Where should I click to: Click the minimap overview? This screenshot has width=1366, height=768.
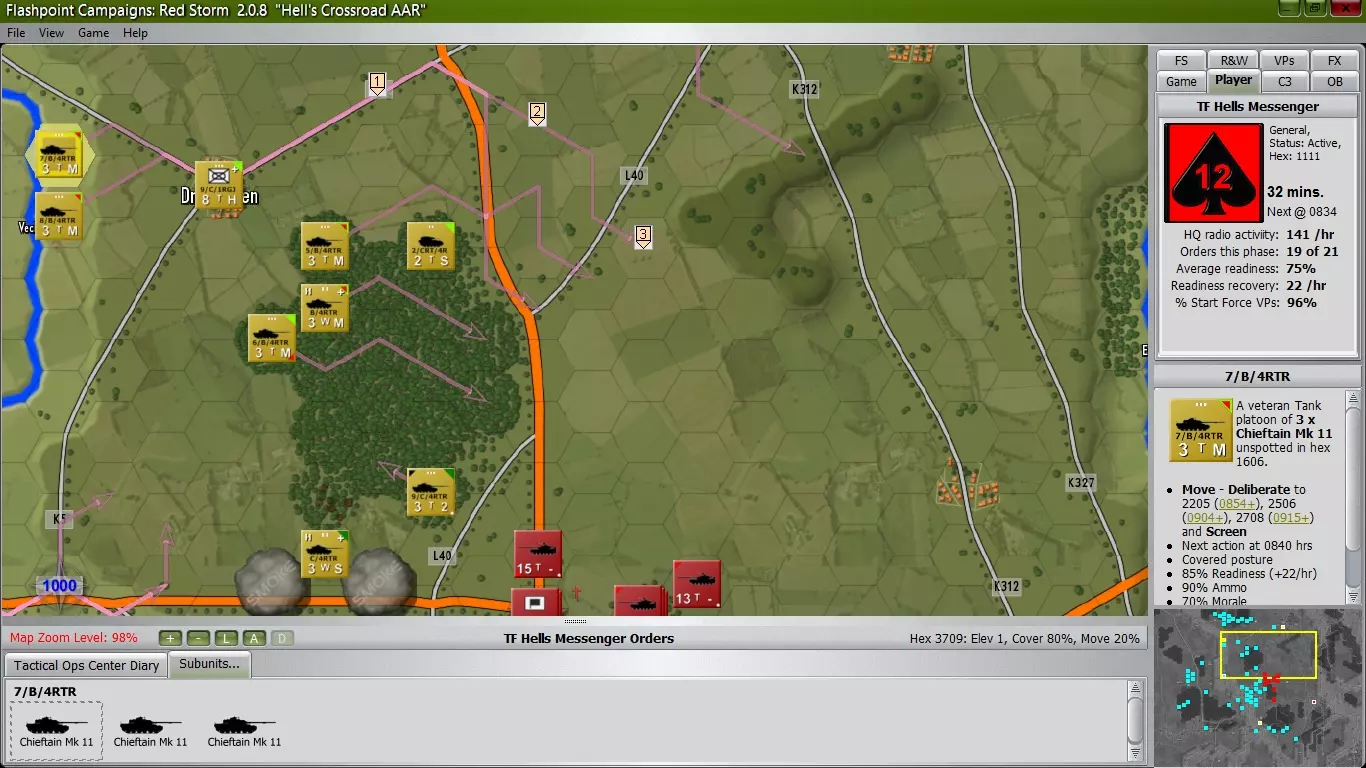click(1257, 687)
